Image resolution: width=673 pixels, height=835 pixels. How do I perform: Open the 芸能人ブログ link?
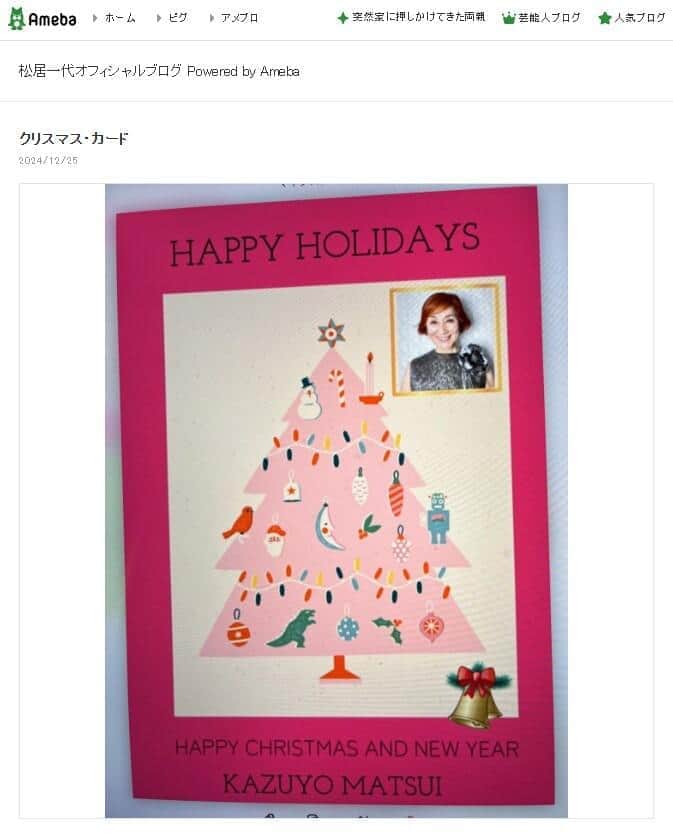coord(549,18)
